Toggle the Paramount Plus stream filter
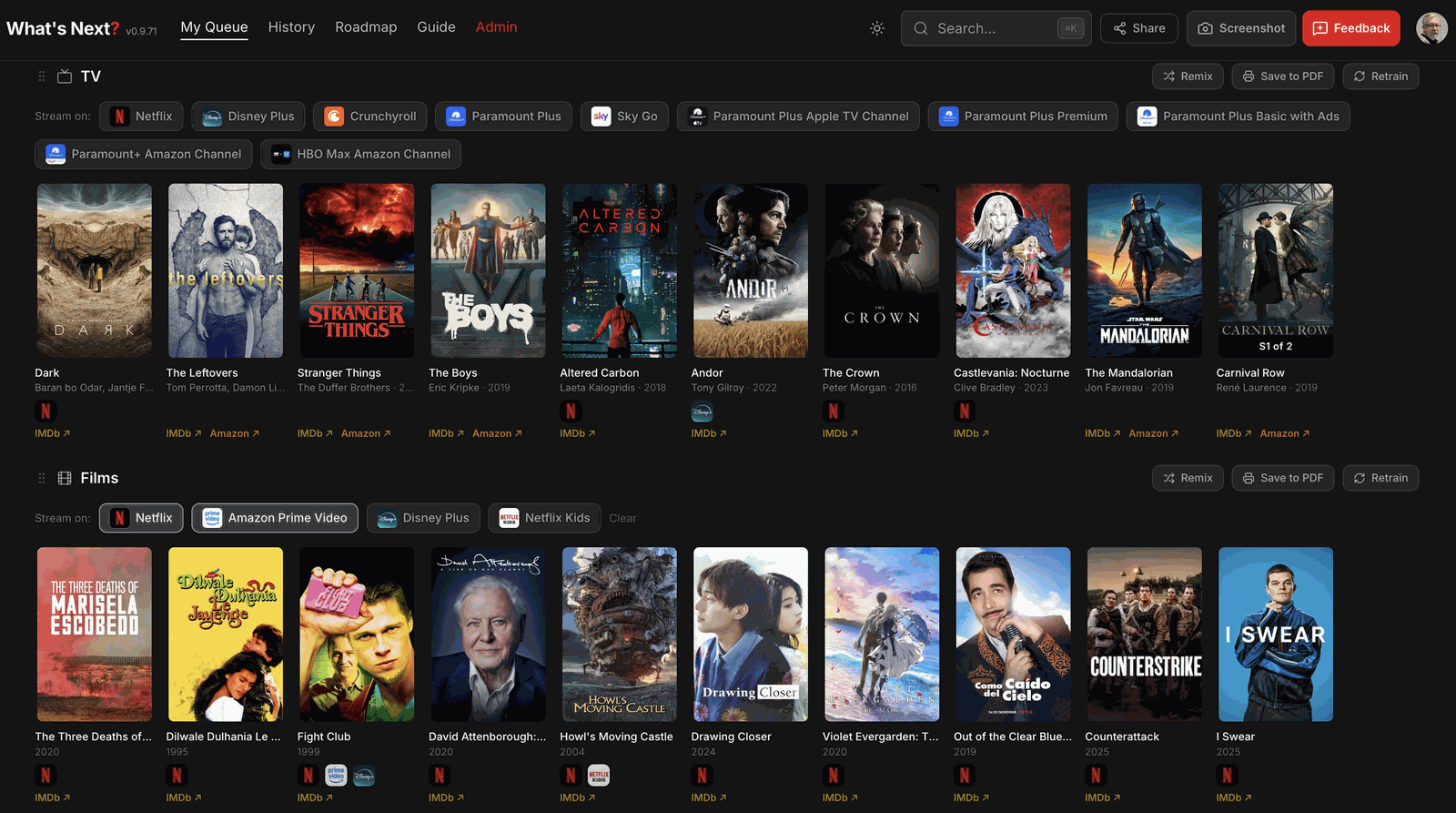Screen dimensions: 1456x813 pos(503,117)
